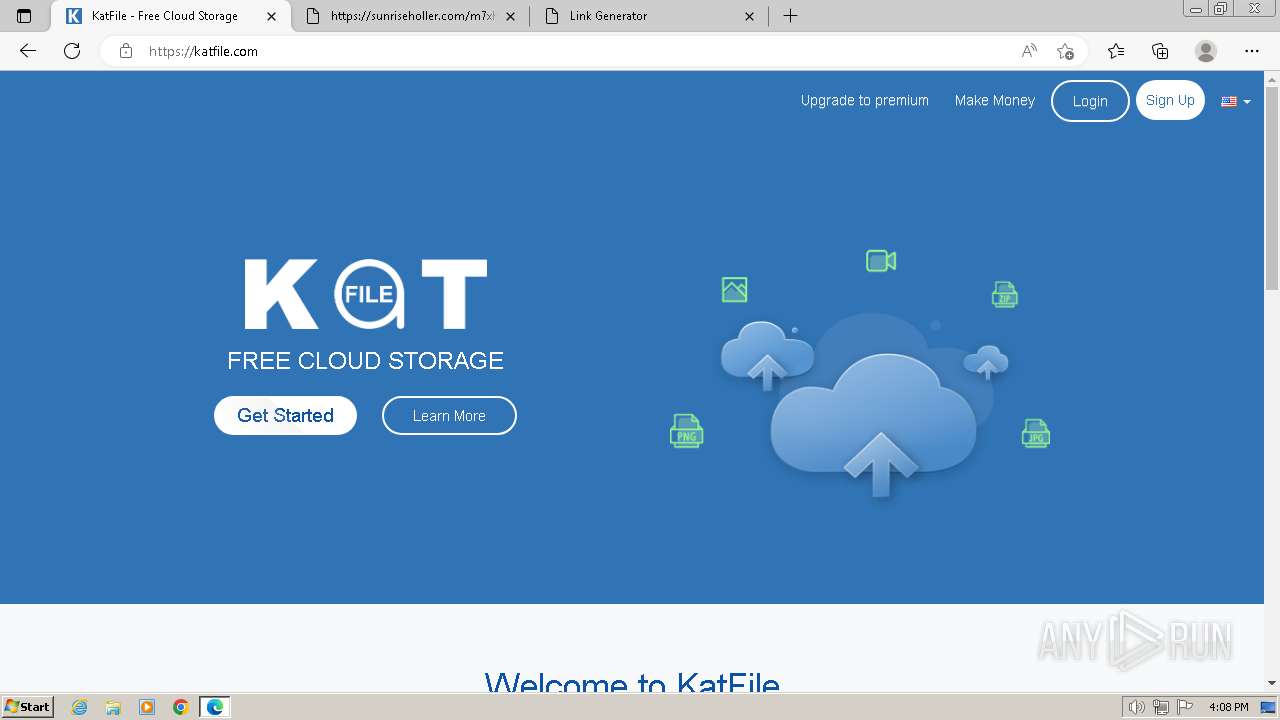Add this page to favorites

[x=1066, y=51]
